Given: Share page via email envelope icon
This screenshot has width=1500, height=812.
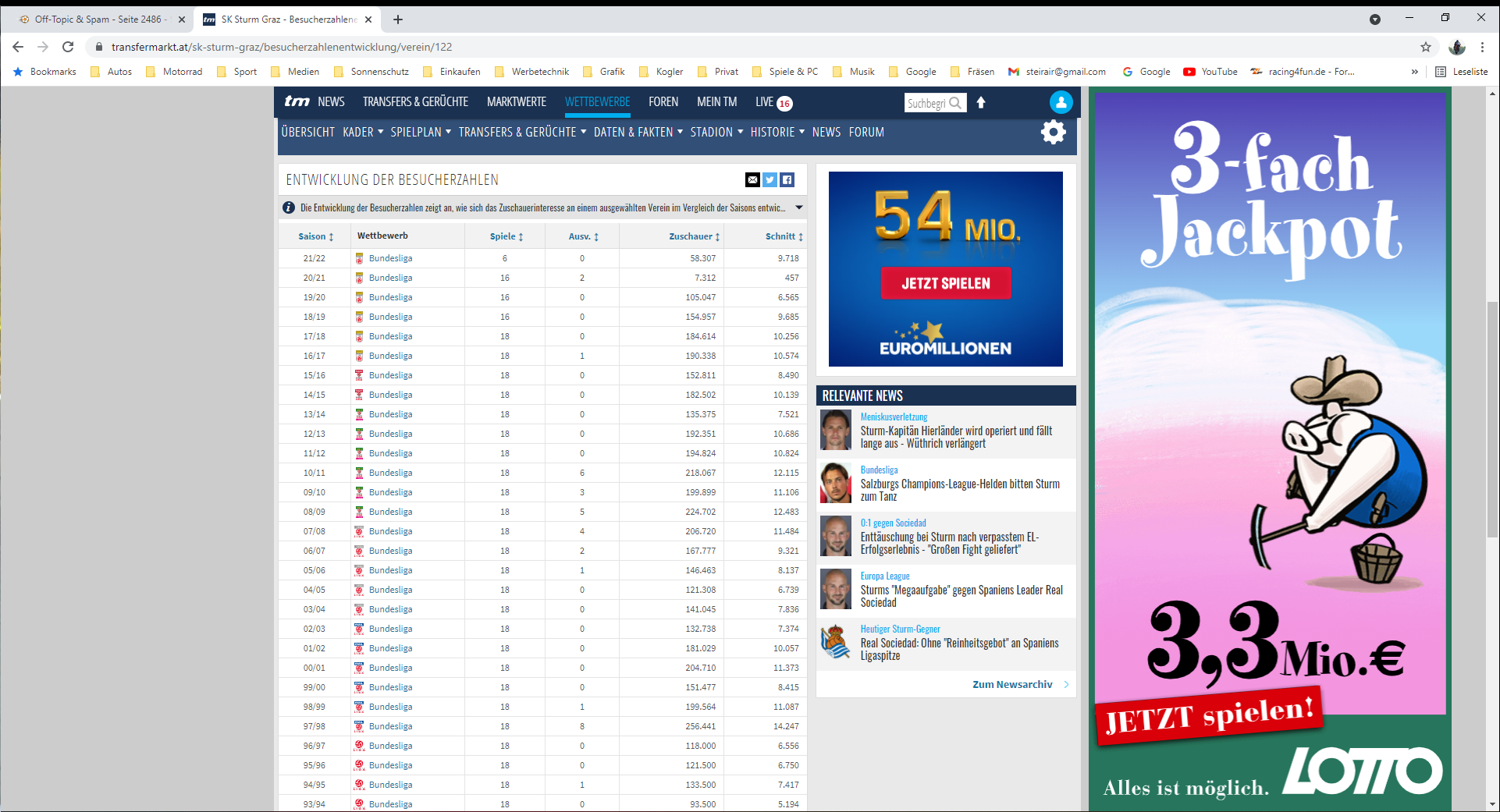Looking at the screenshot, I should coord(752,180).
